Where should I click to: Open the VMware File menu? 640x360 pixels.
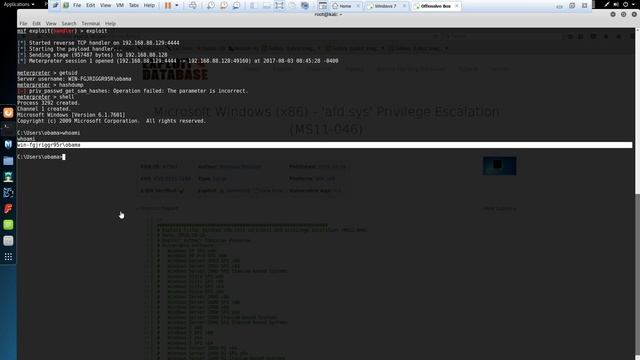point(77,5)
